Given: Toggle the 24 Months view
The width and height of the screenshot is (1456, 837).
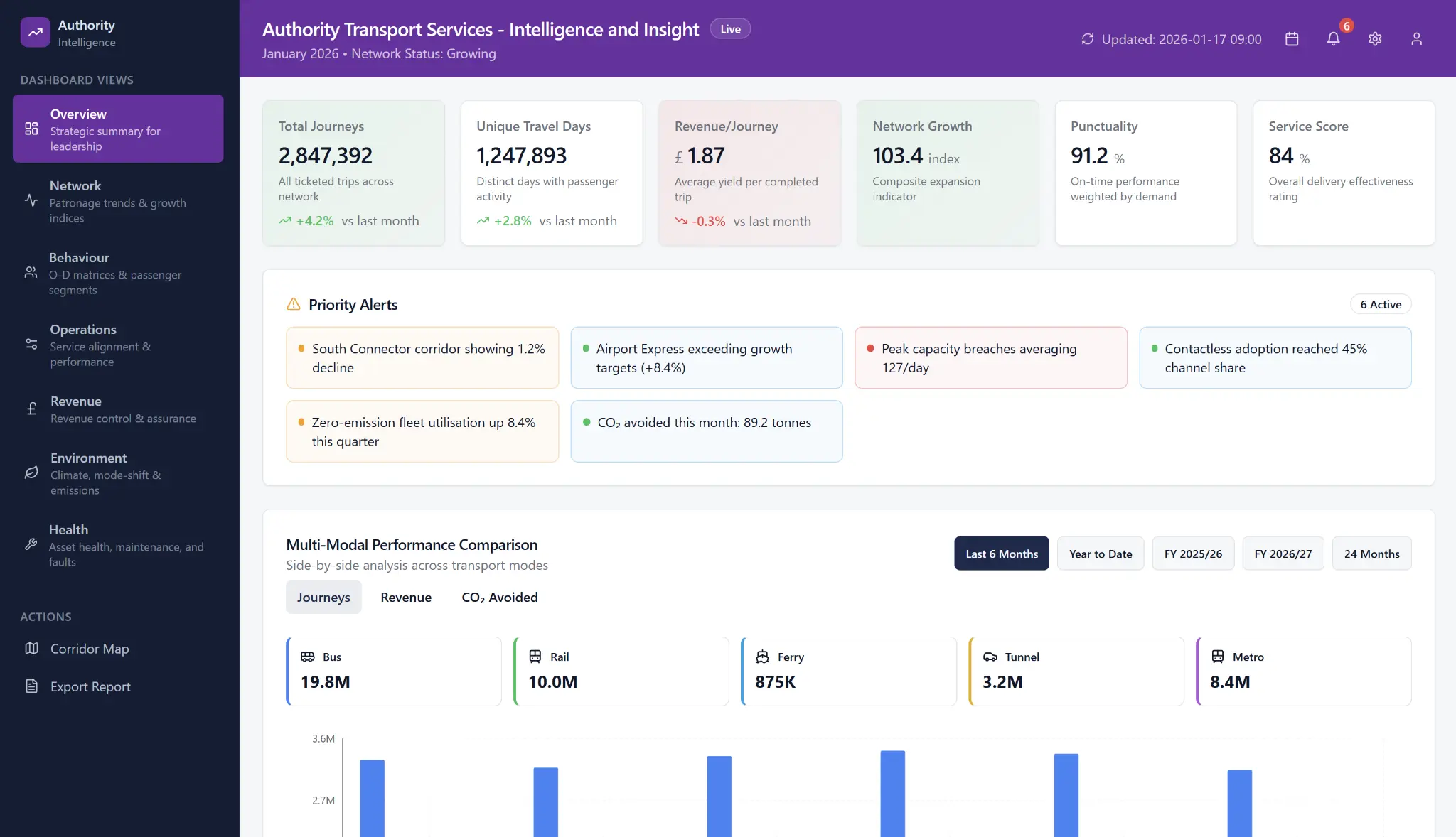Looking at the screenshot, I should [1371, 553].
